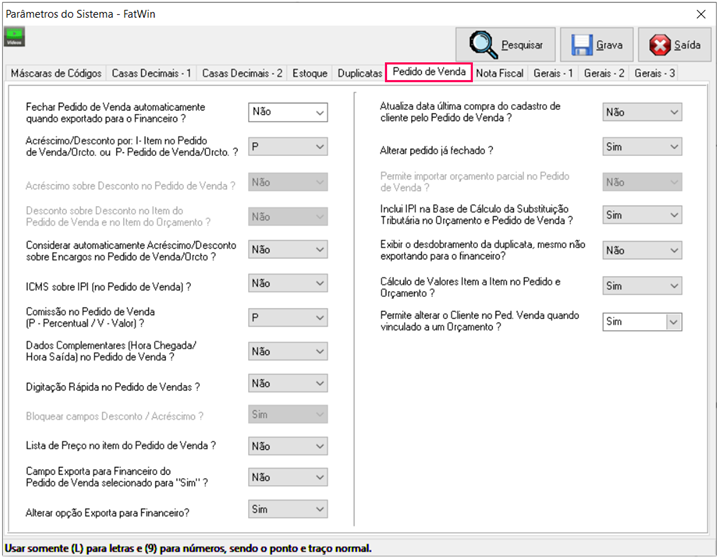721x559 pixels.
Task: Switch to the Nota Fiscal tab
Action: pos(499,73)
